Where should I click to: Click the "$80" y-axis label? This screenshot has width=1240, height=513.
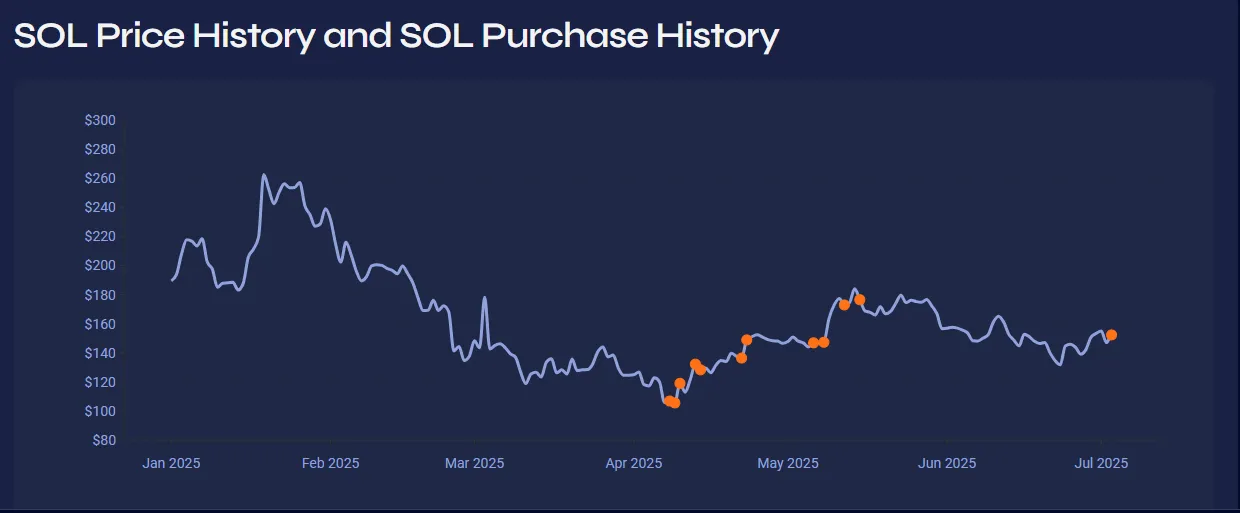(x=104, y=441)
